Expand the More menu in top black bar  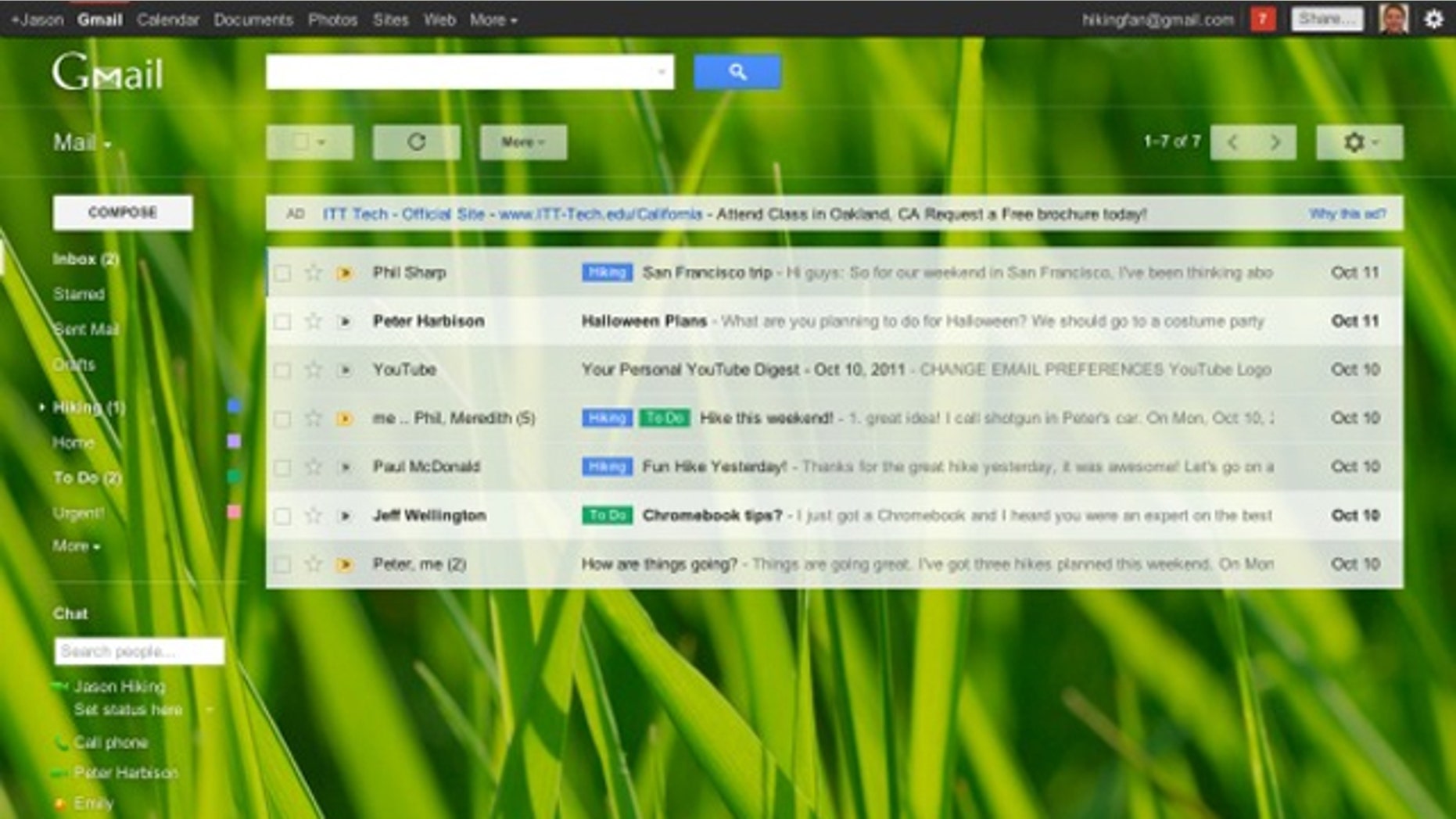[493, 20]
